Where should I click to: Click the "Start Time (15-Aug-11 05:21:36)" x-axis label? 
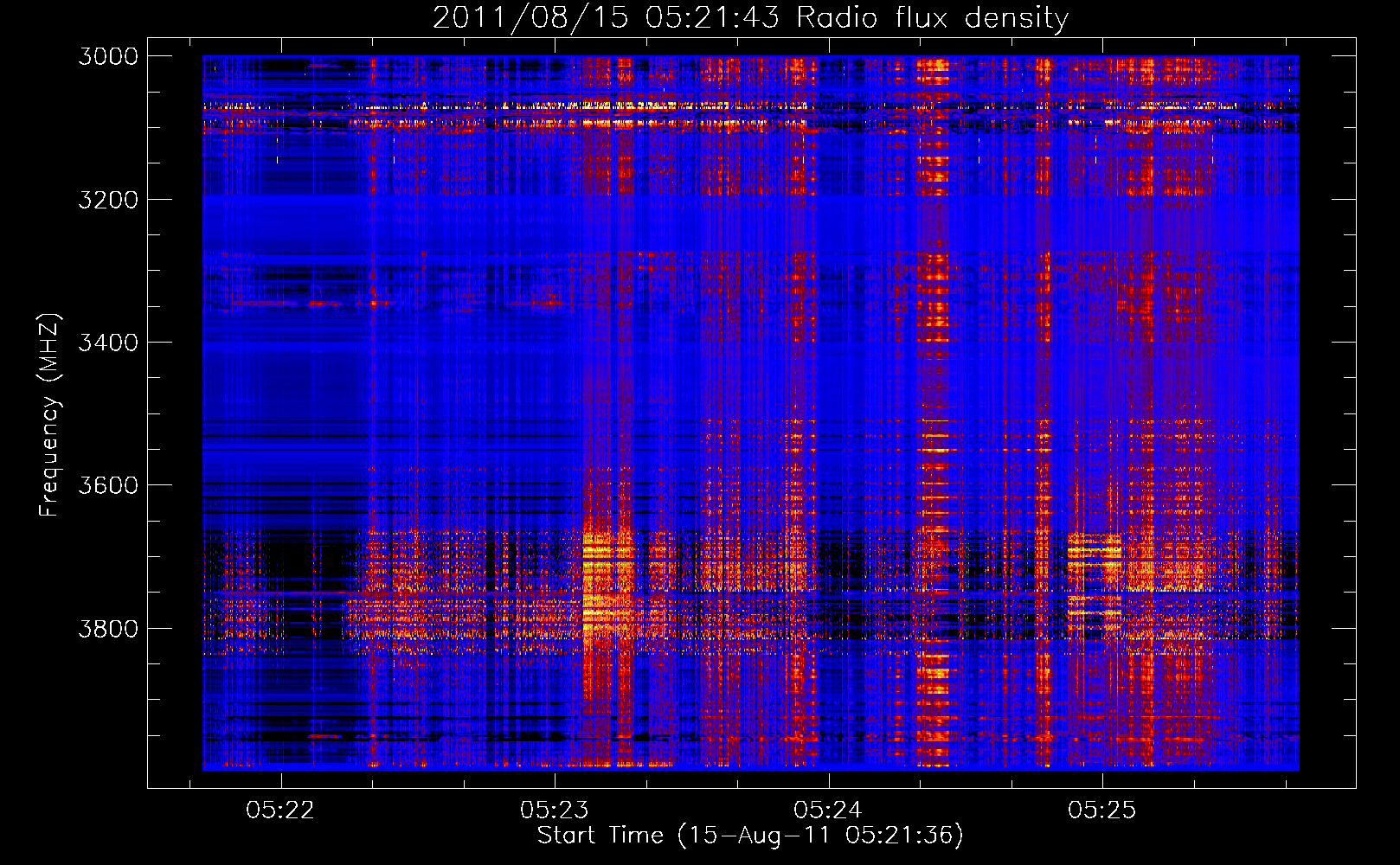tap(750, 836)
